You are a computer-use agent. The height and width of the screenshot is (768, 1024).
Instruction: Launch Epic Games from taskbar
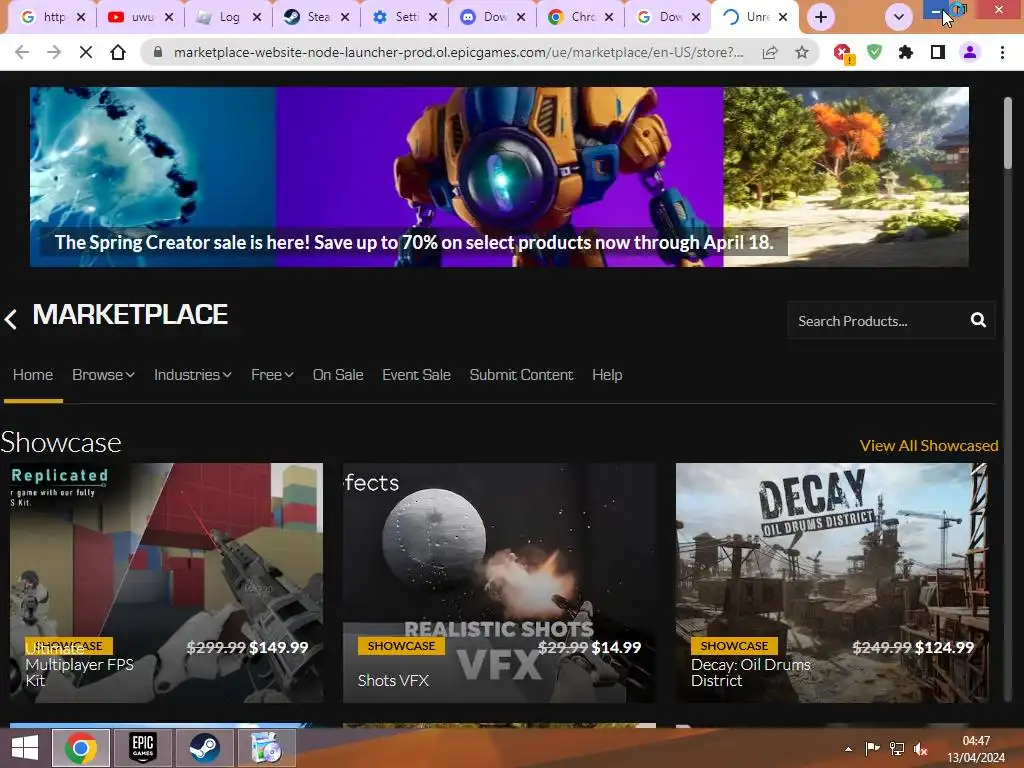[x=142, y=748]
